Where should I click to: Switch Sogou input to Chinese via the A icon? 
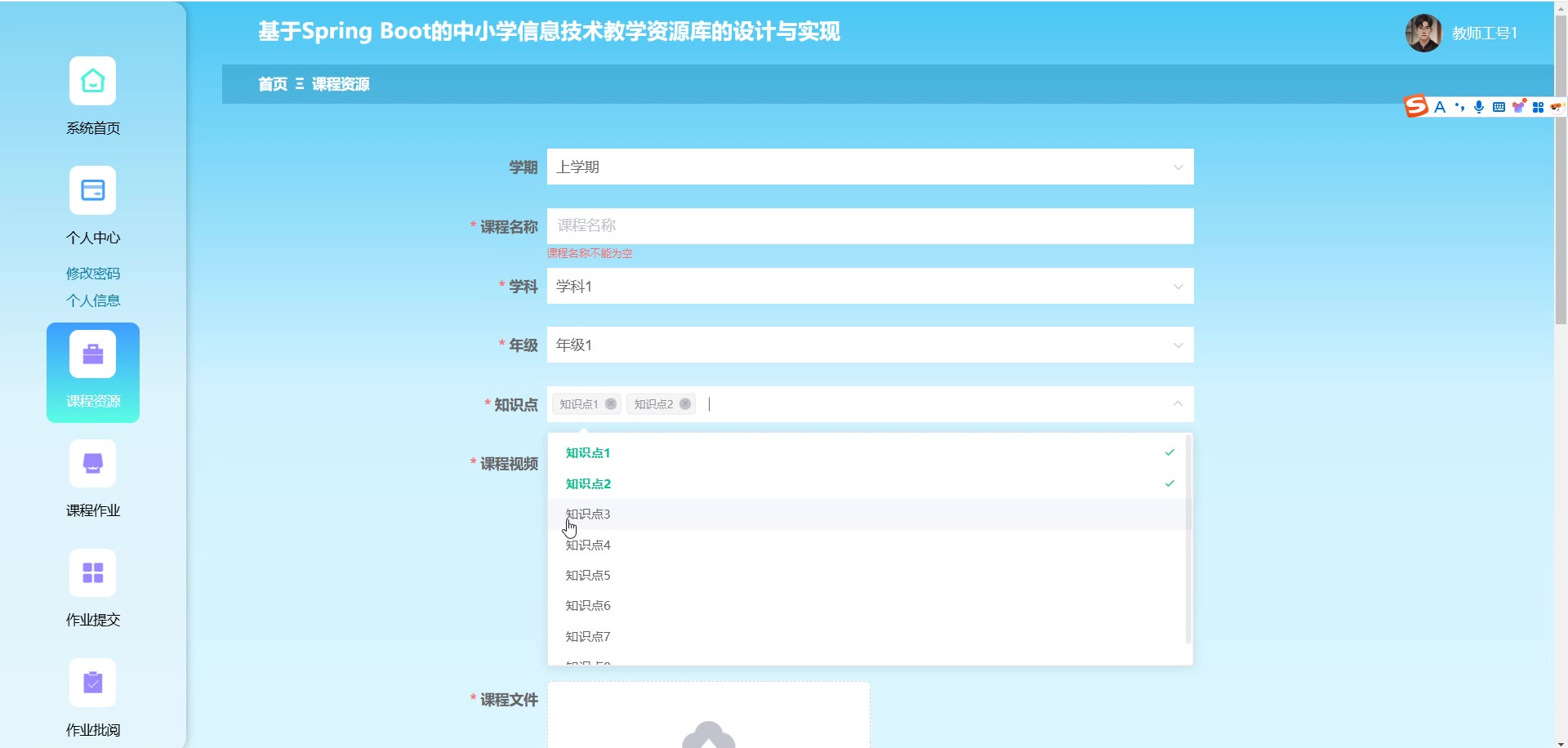coord(1440,107)
